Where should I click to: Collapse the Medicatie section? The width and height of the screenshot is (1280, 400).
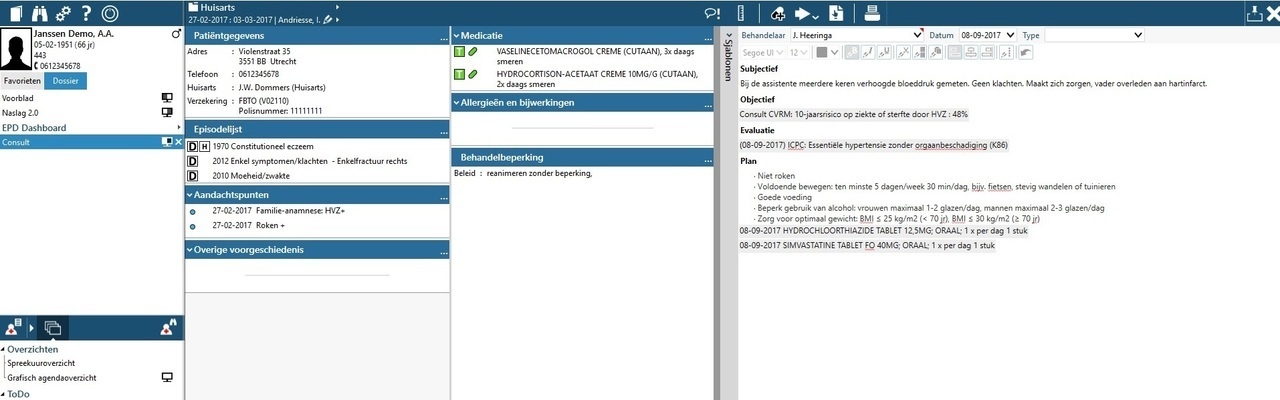[456, 35]
